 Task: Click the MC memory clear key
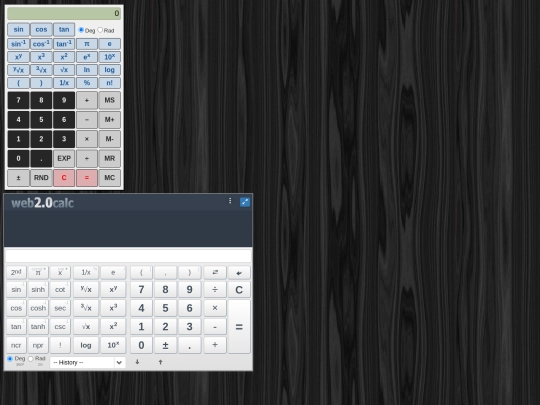coord(110,178)
